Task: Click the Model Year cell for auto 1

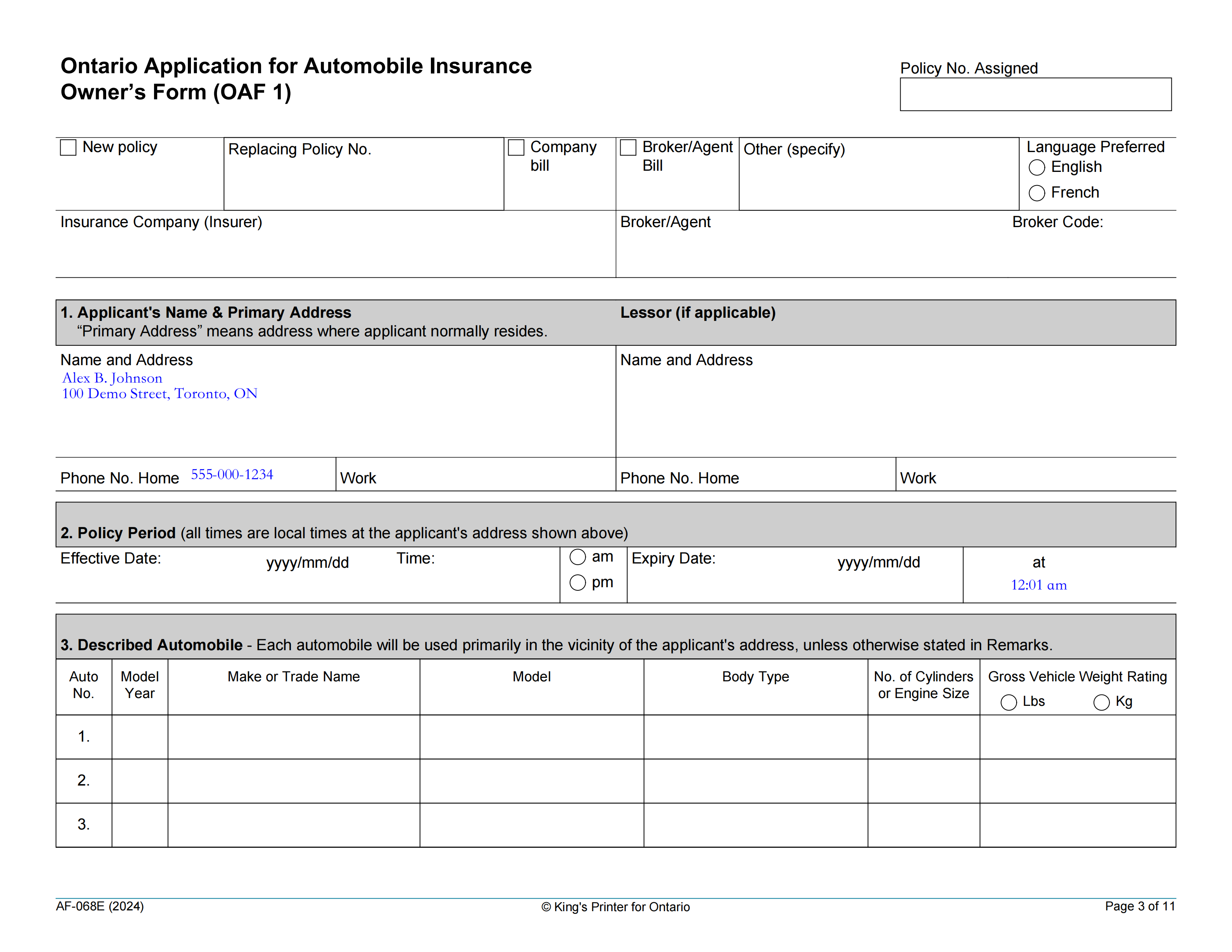Action: tap(139, 737)
